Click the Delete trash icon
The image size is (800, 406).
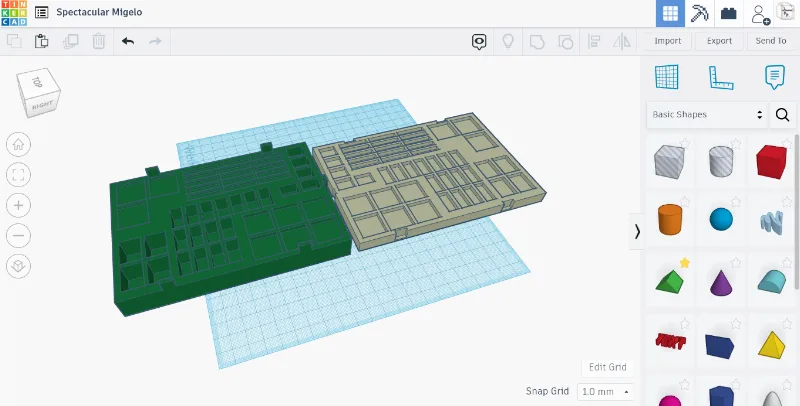[x=98, y=41]
